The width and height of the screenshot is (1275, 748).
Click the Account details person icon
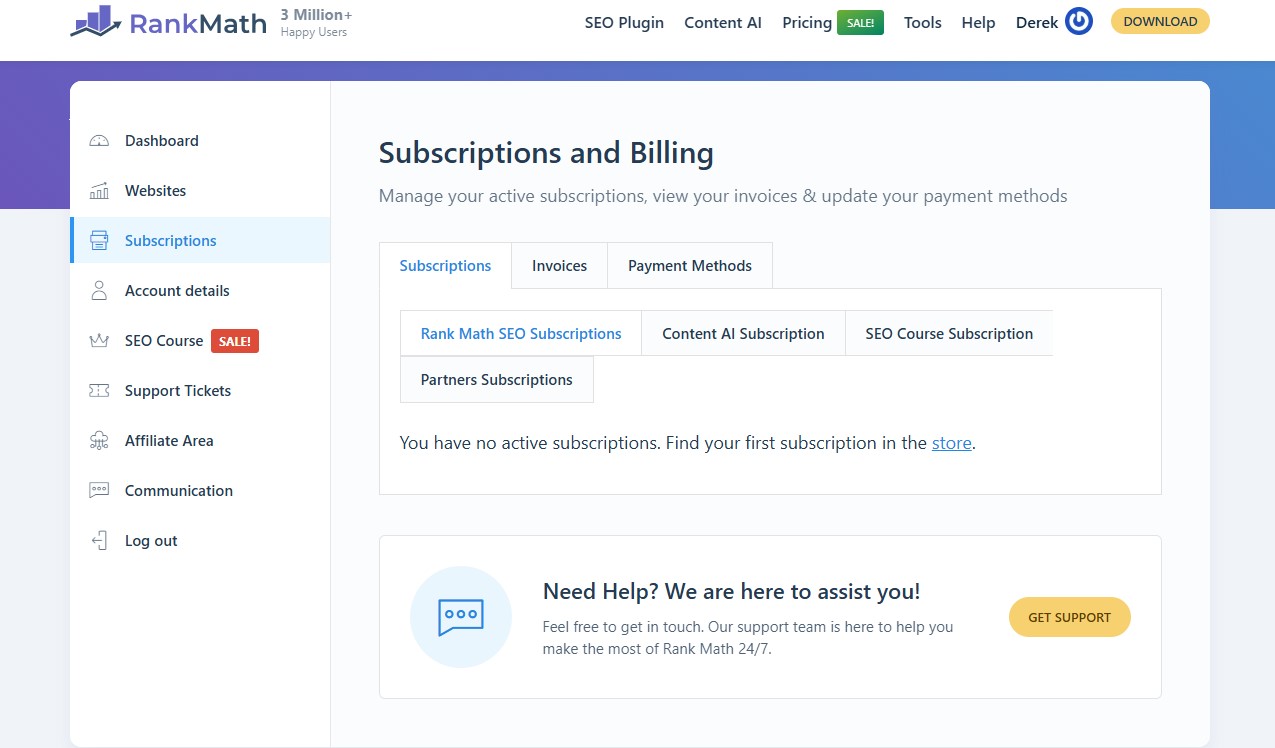point(99,291)
